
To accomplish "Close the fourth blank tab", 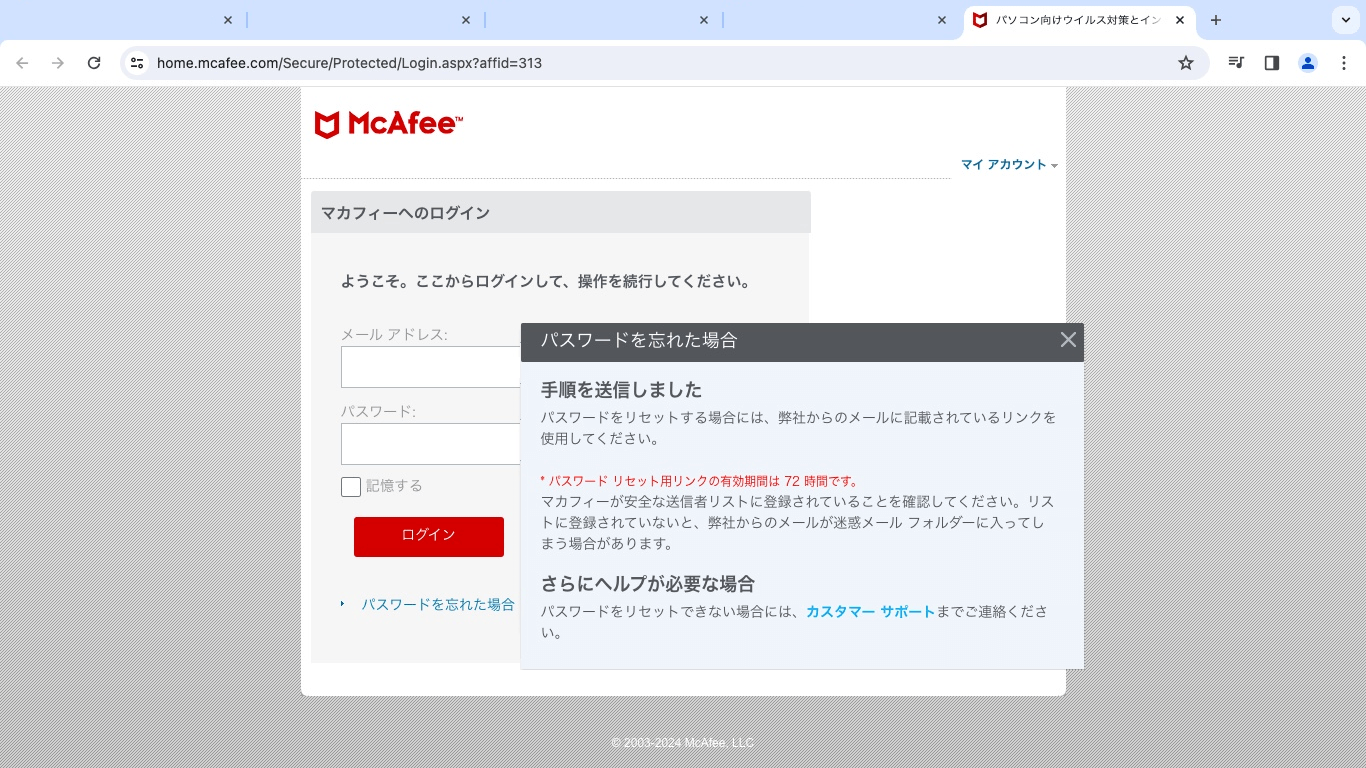I will pyautogui.click(x=942, y=20).
